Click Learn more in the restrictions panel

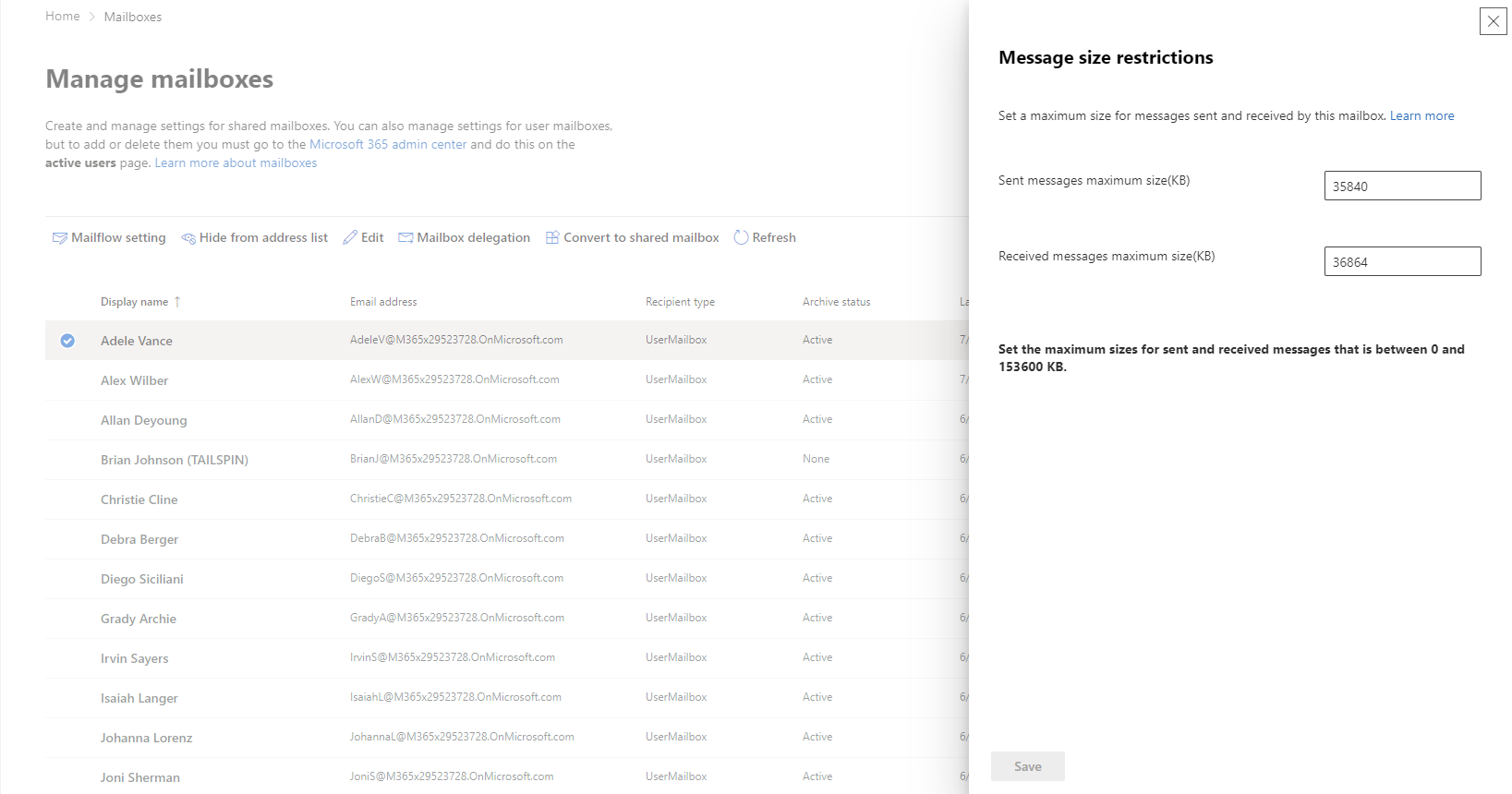click(1421, 116)
